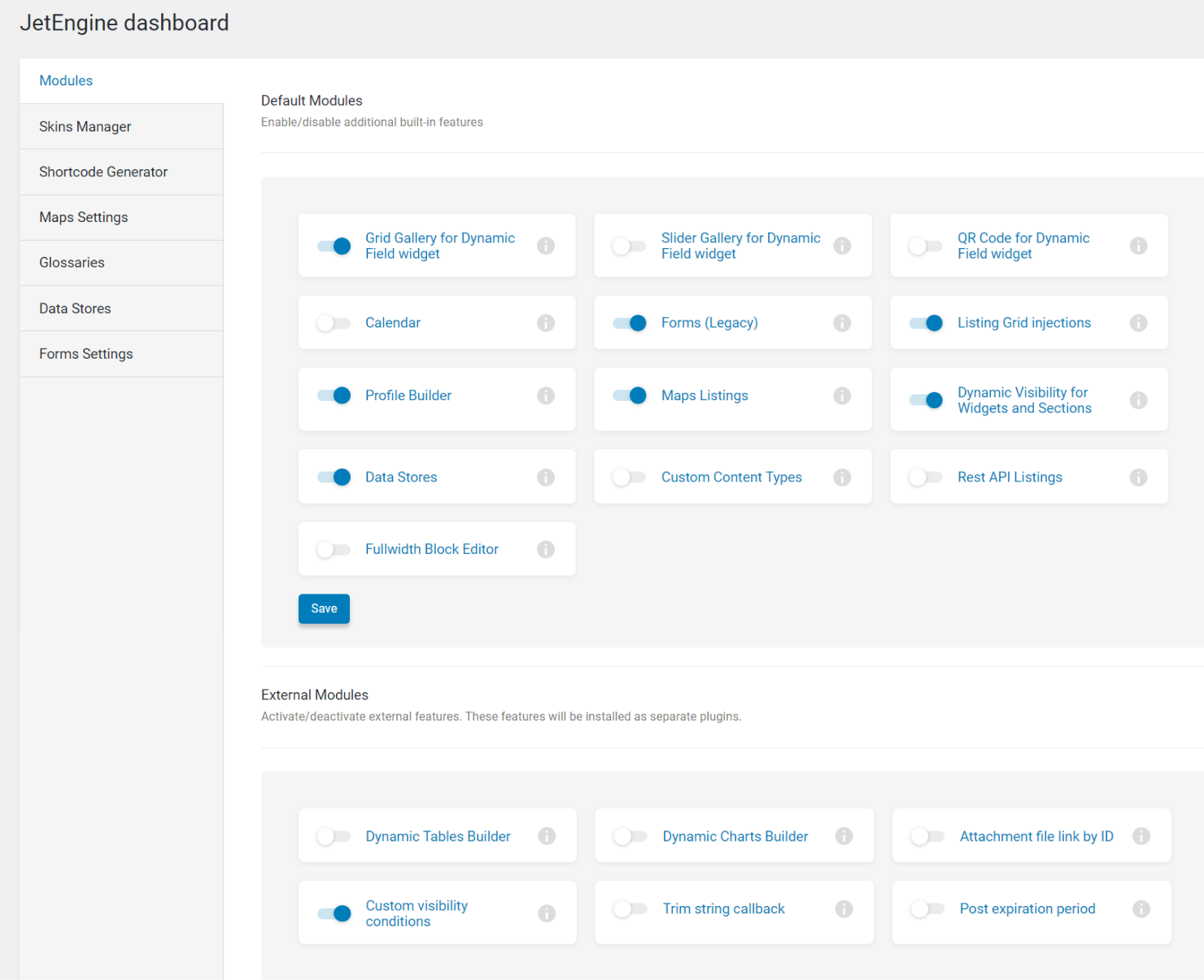This screenshot has height=980, width=1204.
Task: Turn off Custom visibility conditions toggle
Action: (334, 913)
